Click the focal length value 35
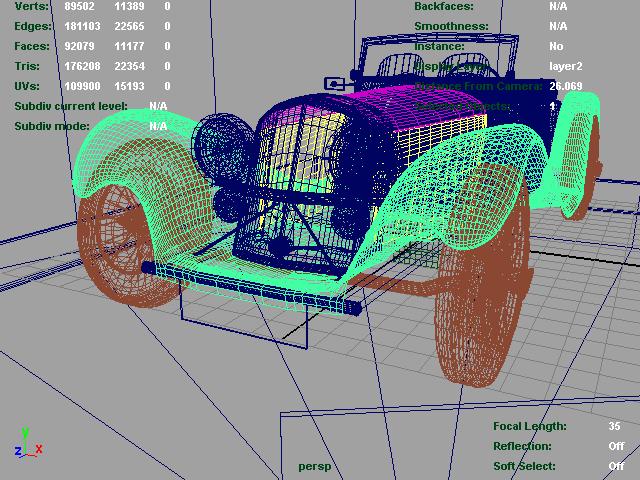Image resolution: width=640 pixels, height=480 pixels. pyautogui.click(x=614, y=426)
